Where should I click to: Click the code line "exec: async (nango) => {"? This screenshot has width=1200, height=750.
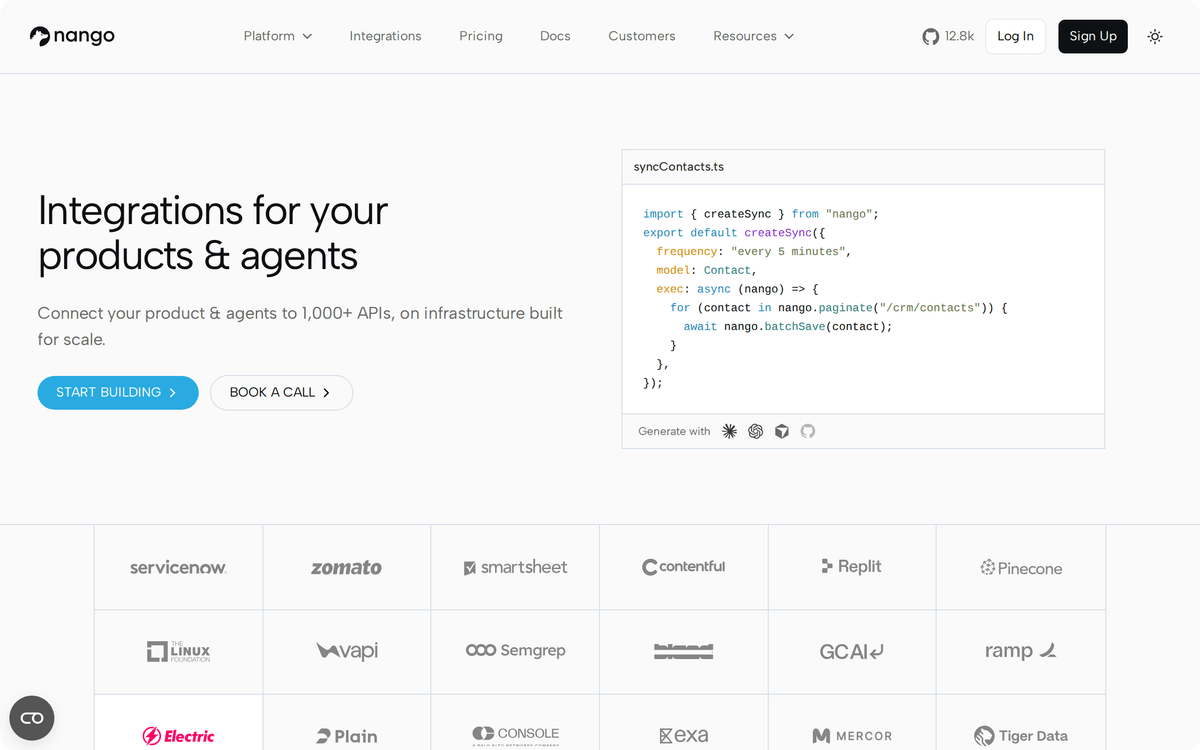pyautogui.click(x=737, y=289)
